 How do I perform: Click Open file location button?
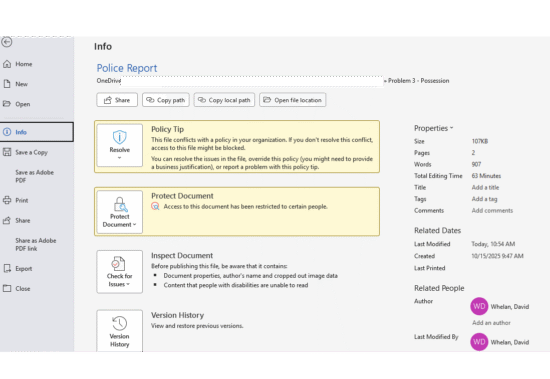point(293,100)
